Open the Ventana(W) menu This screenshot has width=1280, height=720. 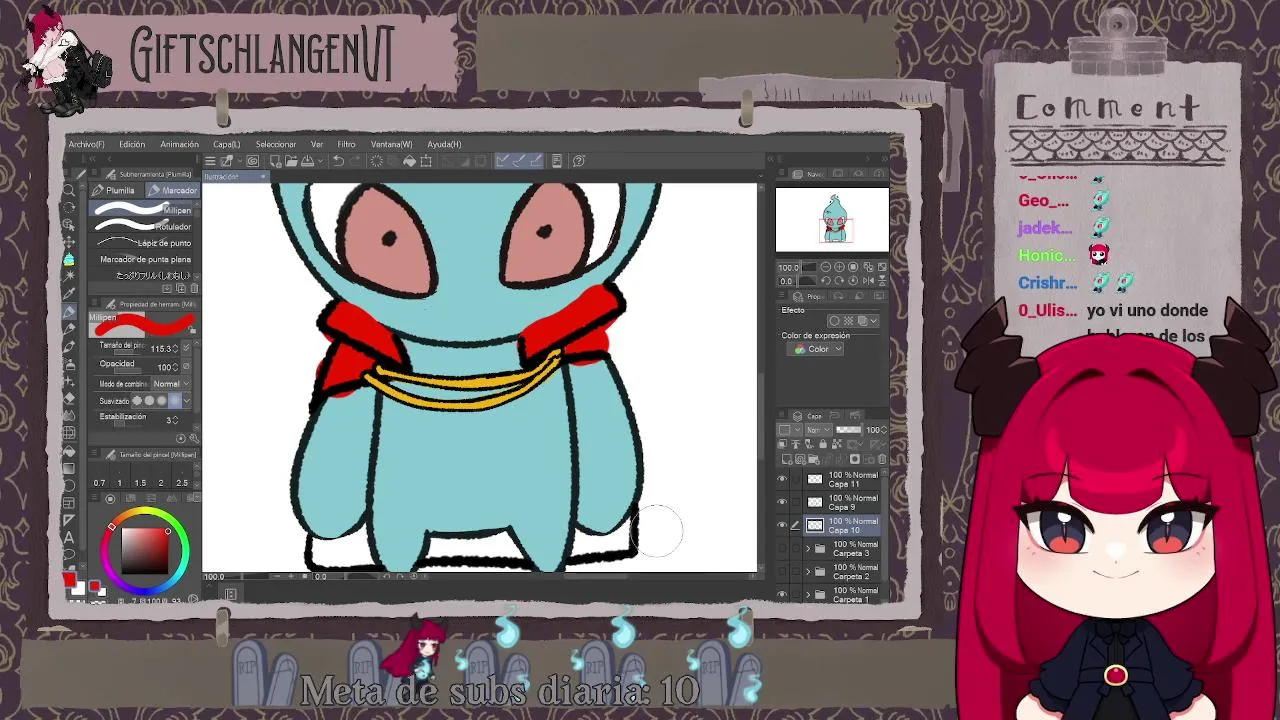pyautogui.click(x=391, y=144)
